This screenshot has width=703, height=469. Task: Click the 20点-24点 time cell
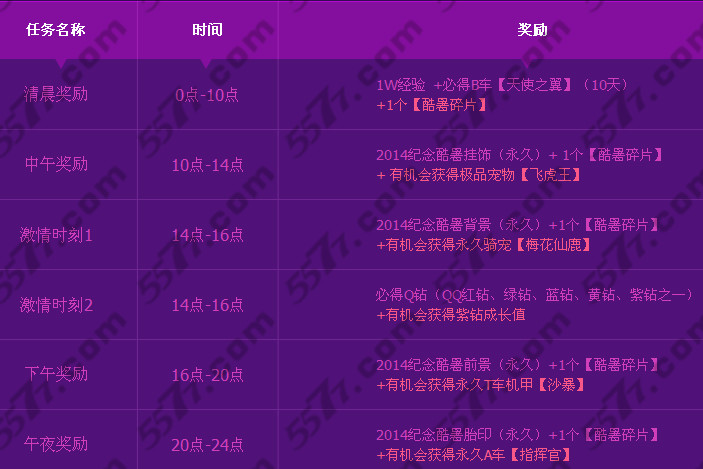pyautogui.click(x=208, y=445)
